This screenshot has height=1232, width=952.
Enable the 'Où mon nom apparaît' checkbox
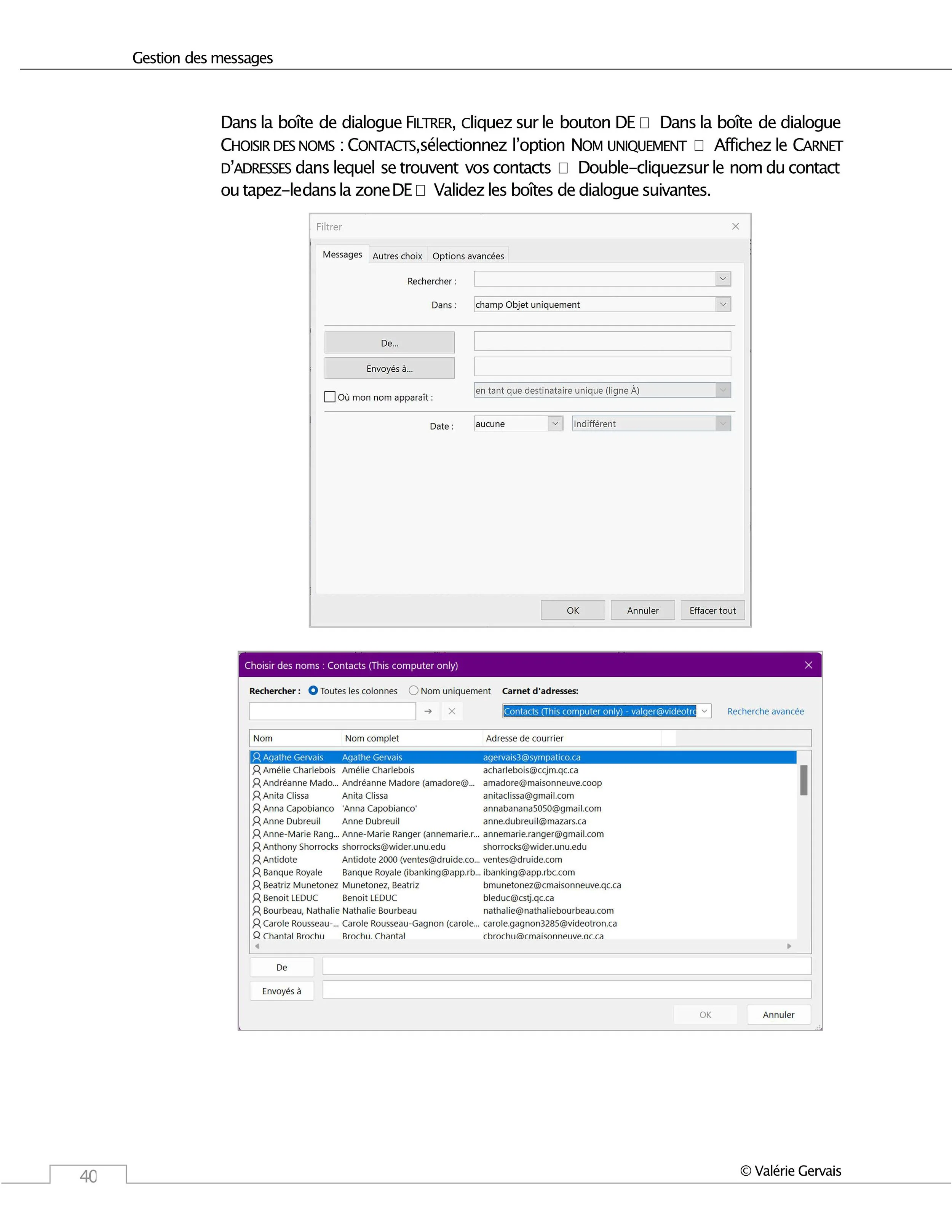point(330,396)
